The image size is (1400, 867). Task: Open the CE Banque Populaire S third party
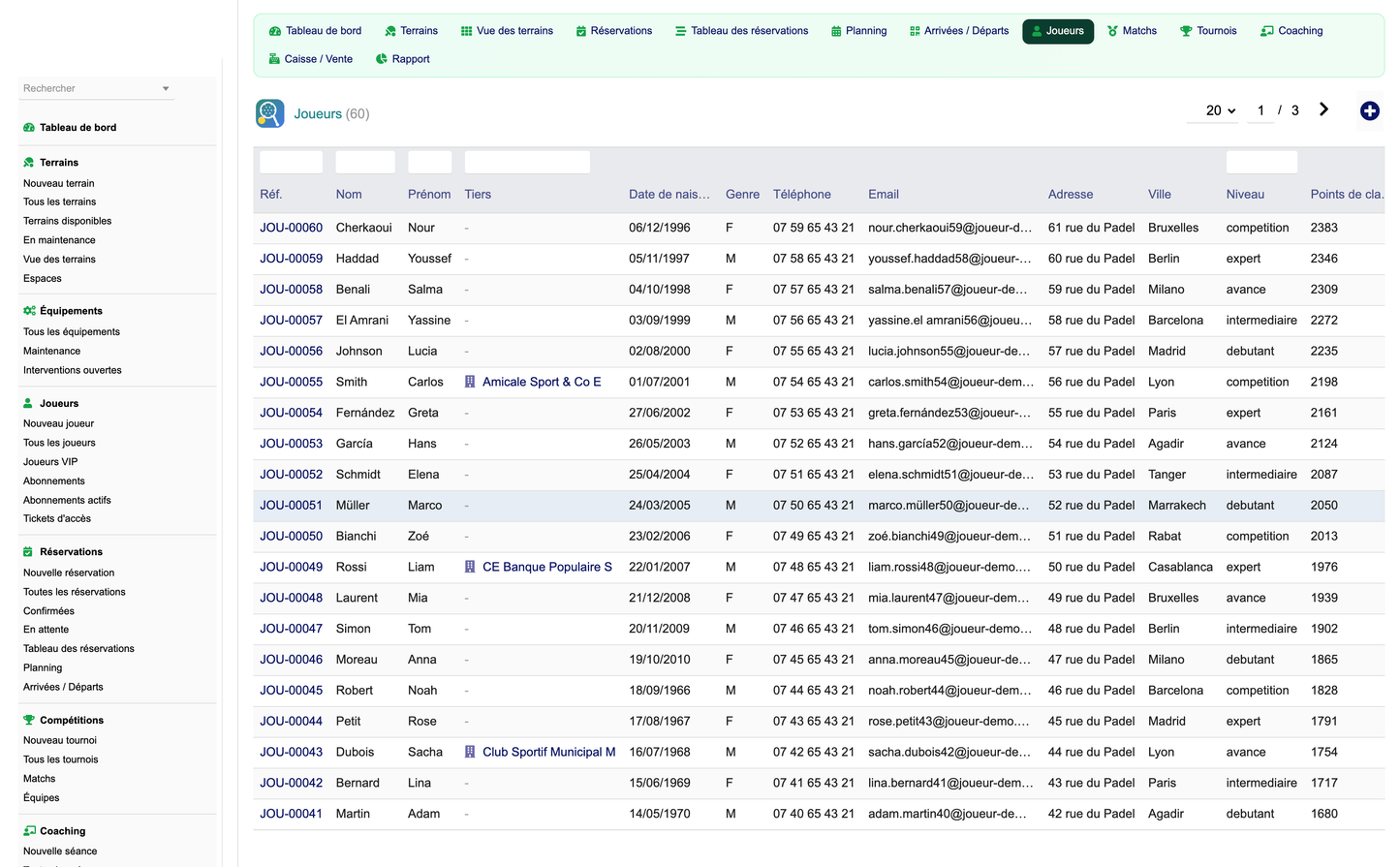click(x=547, y=567)
